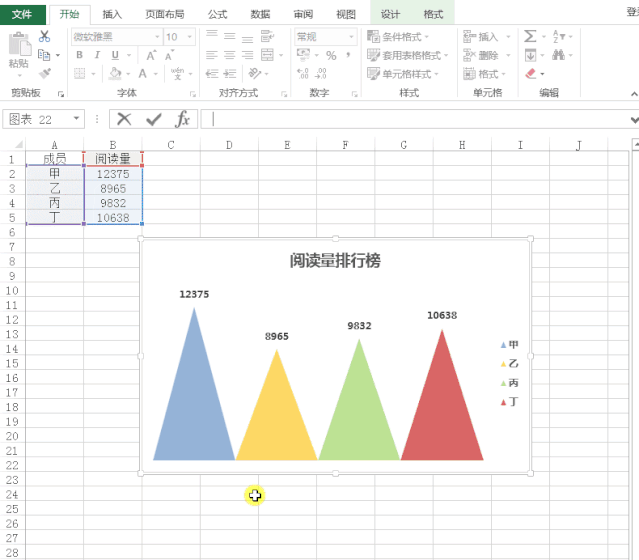Apply comma style
Viewport: 639px width, 560px height.
[348, 55]
